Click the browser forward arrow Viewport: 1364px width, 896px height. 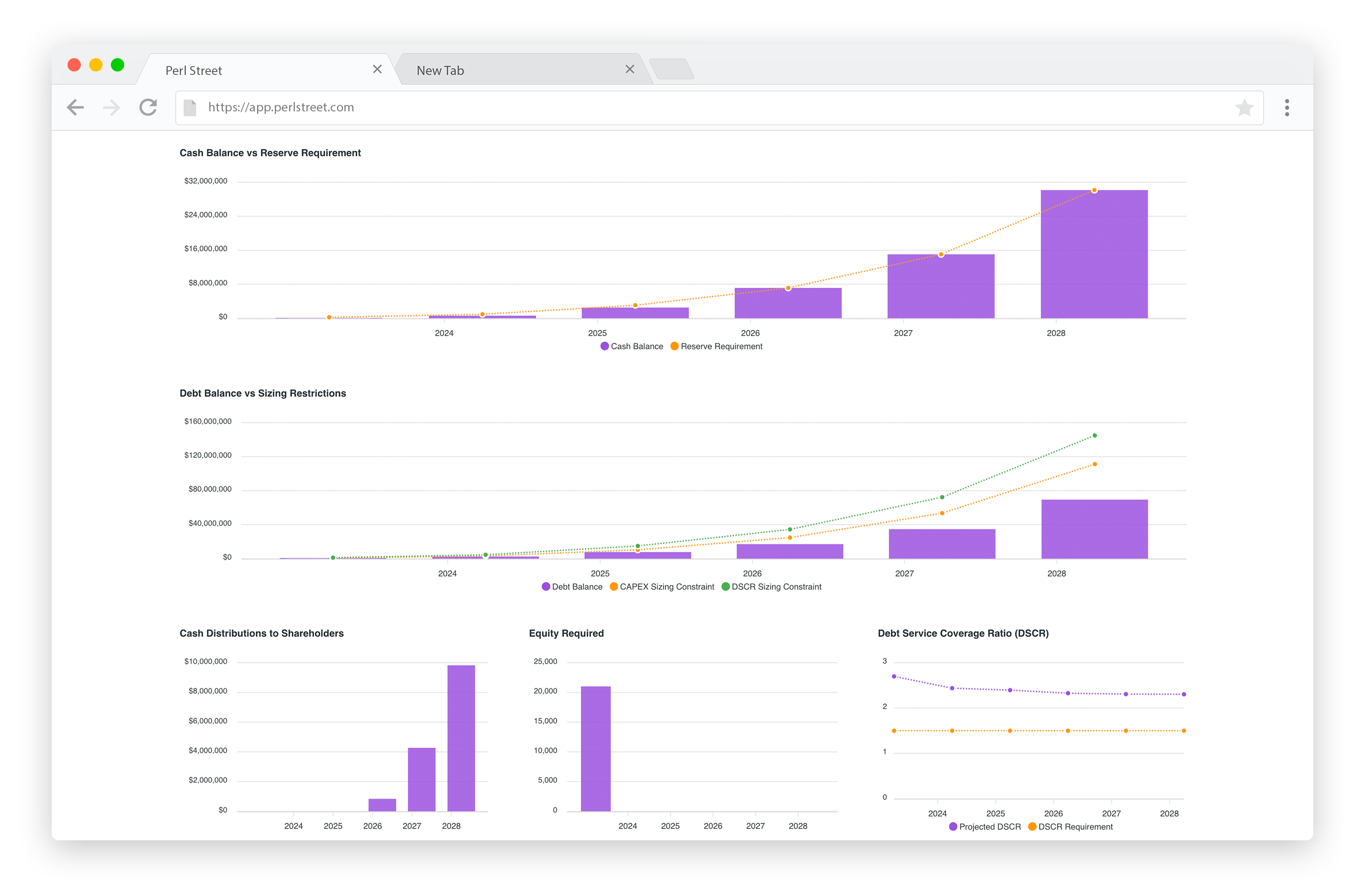point(111,107)
